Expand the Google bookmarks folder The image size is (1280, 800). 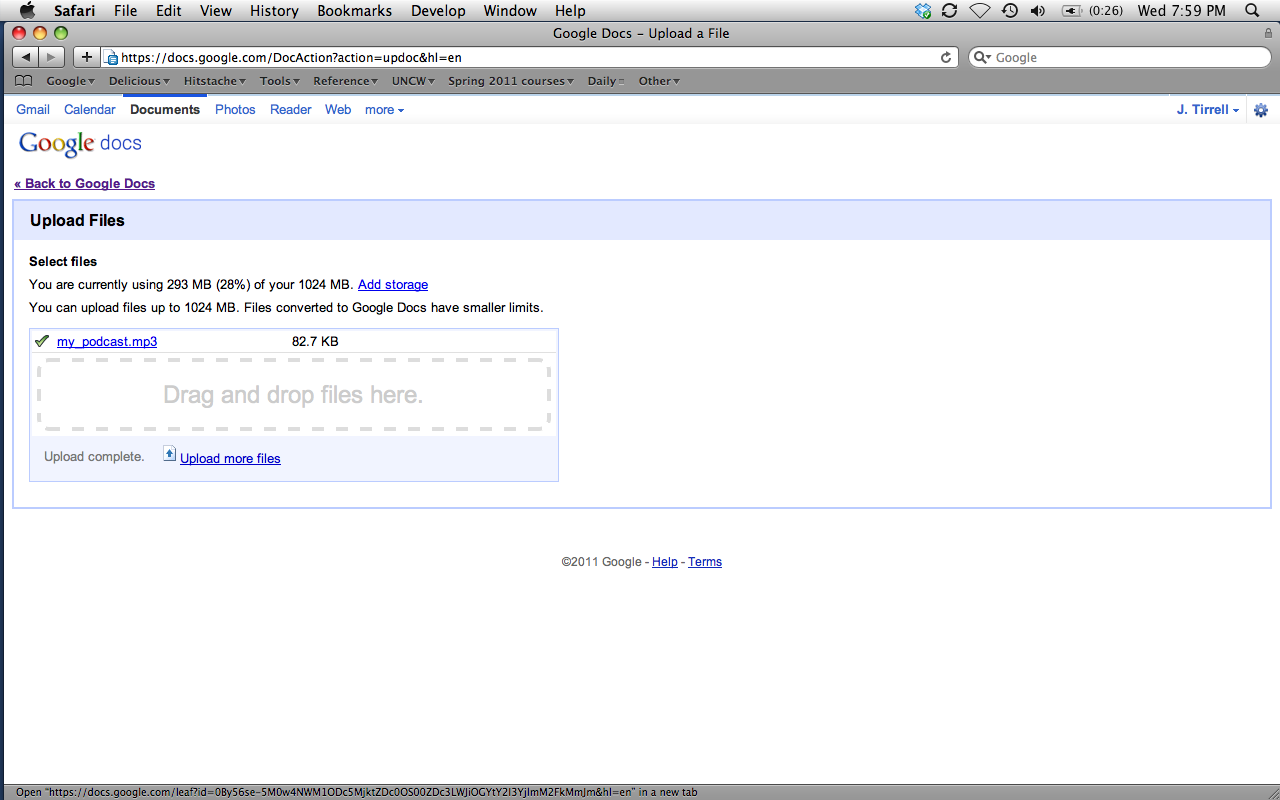[x=70, y=81]
